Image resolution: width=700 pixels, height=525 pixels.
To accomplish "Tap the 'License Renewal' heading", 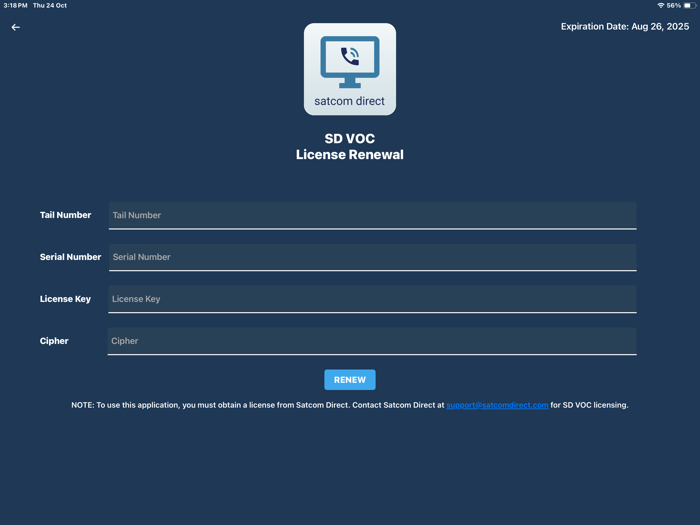I will tap(350, 154).
